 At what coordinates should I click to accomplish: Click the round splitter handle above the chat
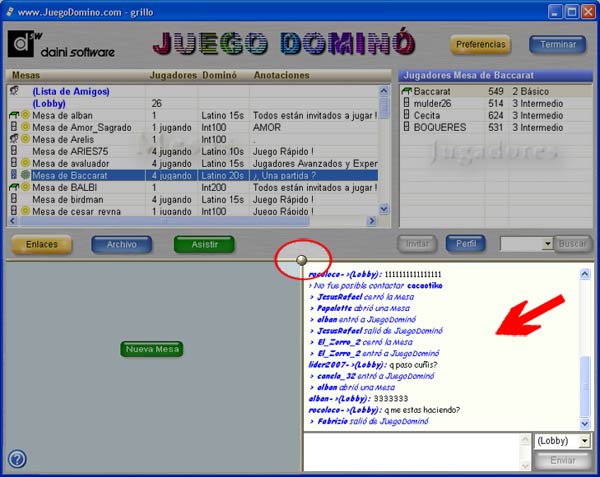point(302,258)
